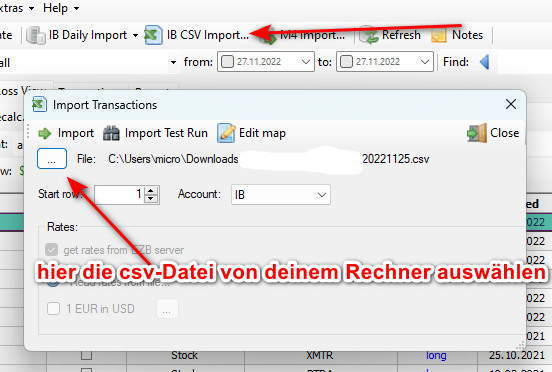Image resolution: width=552 pixels, height=372 pixels.
Task: Click the green Import arrow icon
Action: point(44,133)
